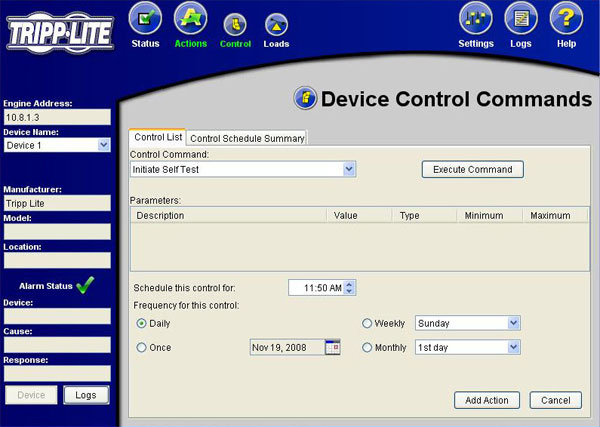Viewport: 600px width, 427px height.
Task: Adjust the schedule time spinner arrows
Action: (x=350, y=288)
